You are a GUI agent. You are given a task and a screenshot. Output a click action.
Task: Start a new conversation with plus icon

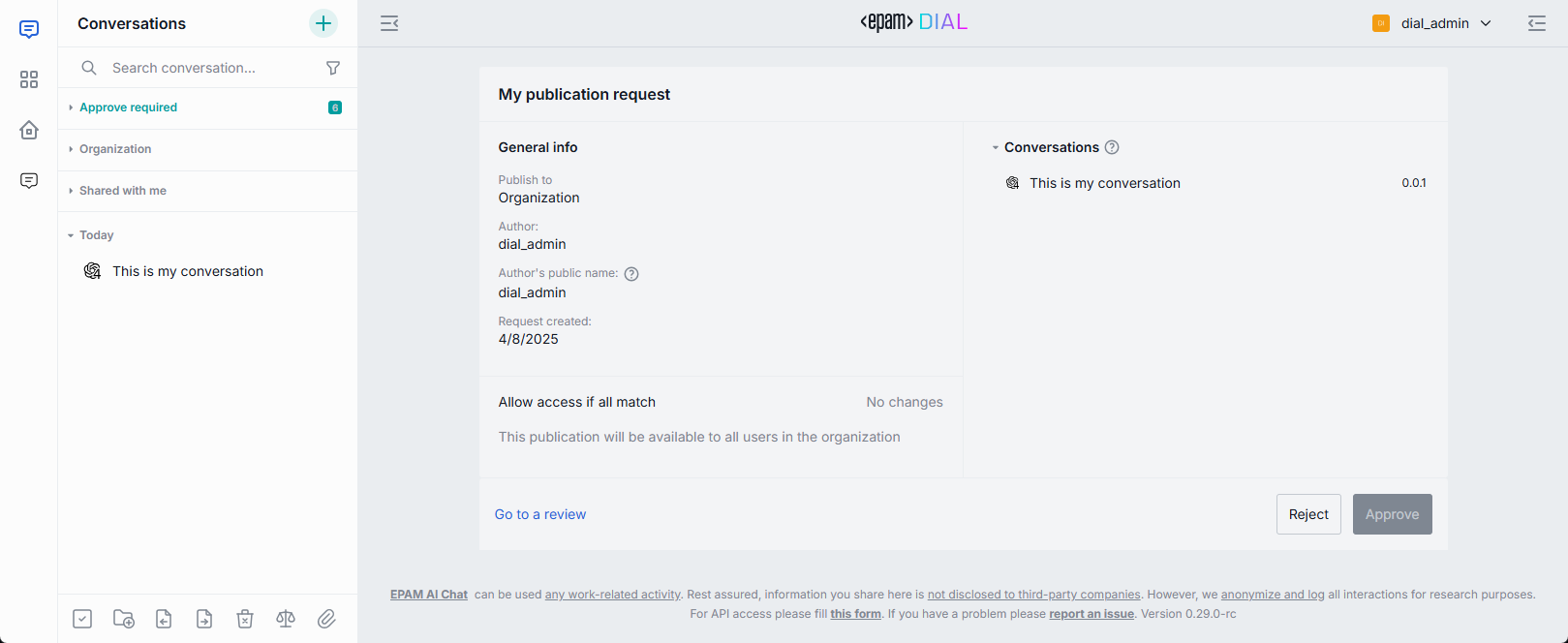(x=323, y=23)
